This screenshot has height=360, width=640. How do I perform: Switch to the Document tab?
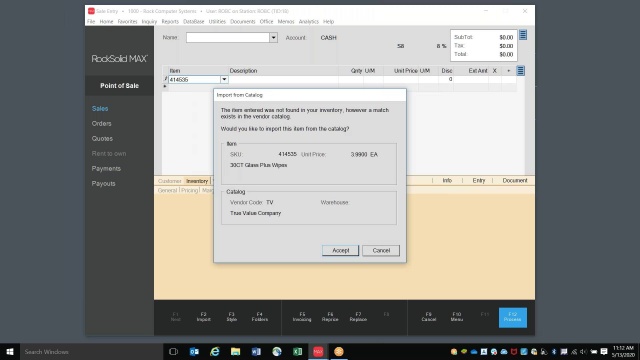click(515, 180)
